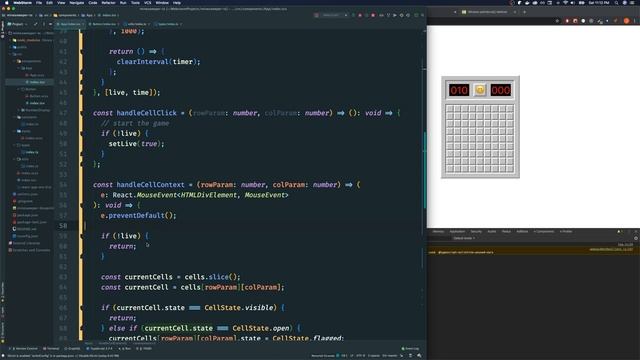Open the Memory tab in DevTools
The height and width of the screenshot is (360, 640).
tap(438, 231)
